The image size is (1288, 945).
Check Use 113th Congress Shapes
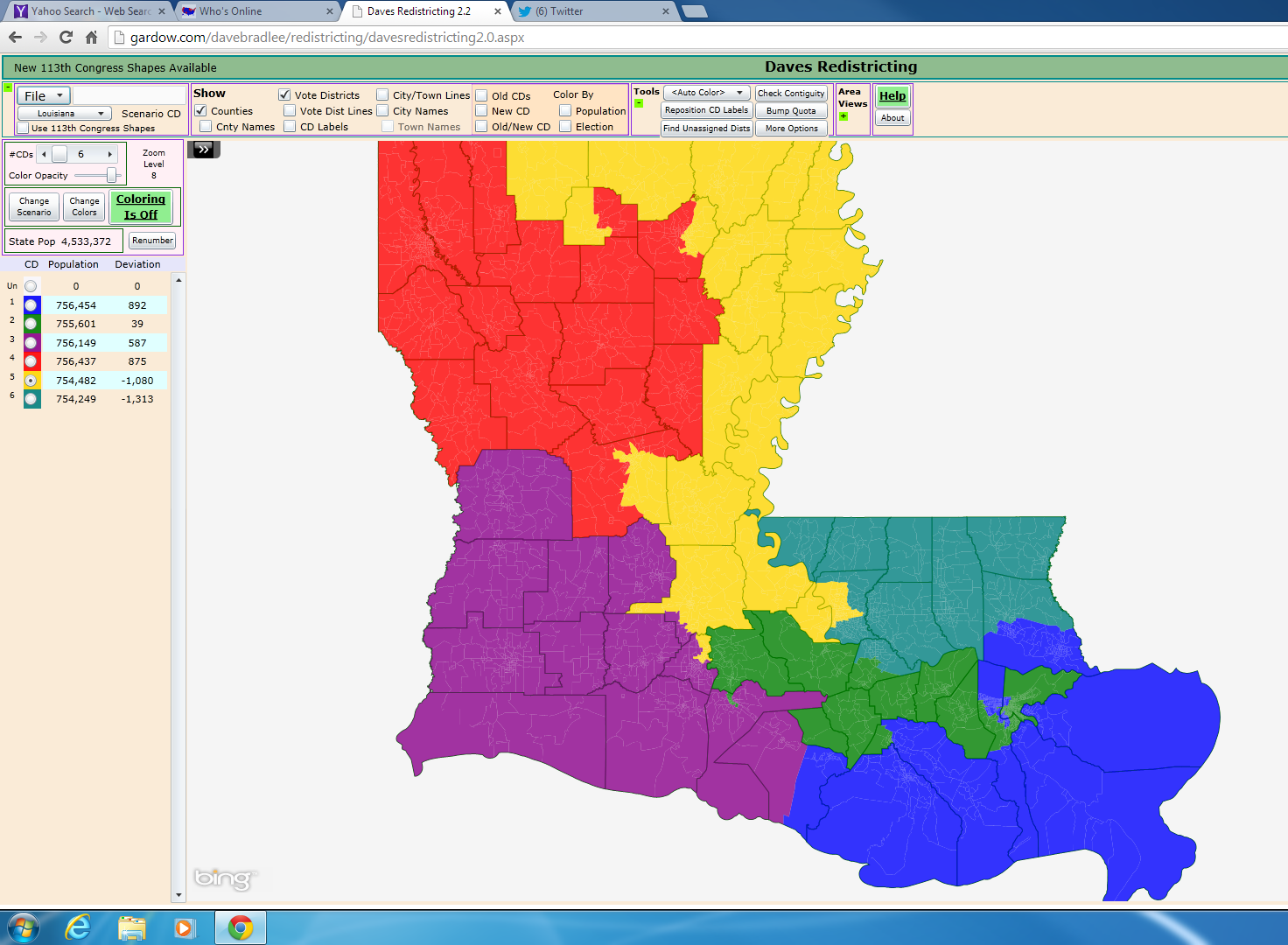[23, 128]
